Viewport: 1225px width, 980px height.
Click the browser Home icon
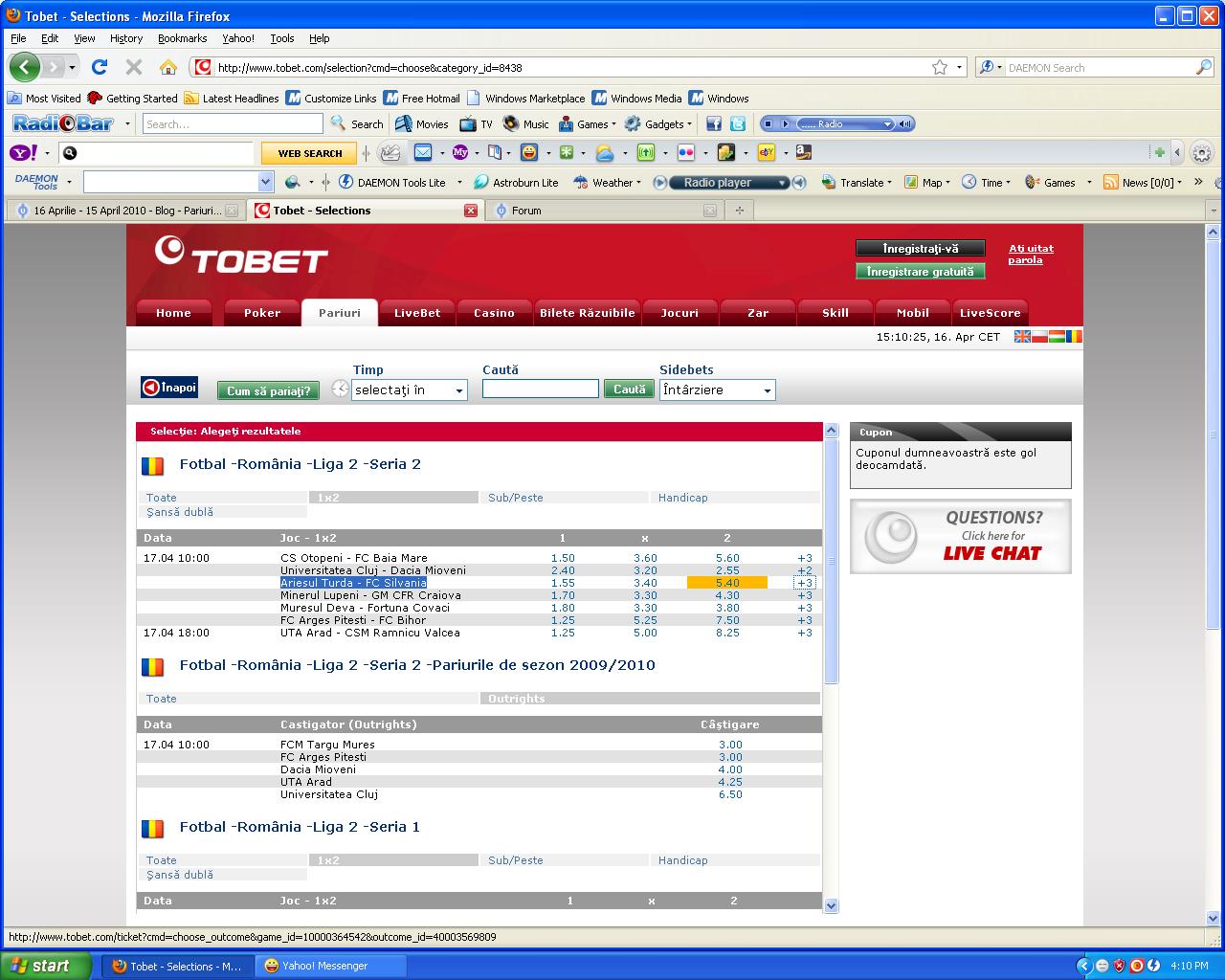click(168, 67)
